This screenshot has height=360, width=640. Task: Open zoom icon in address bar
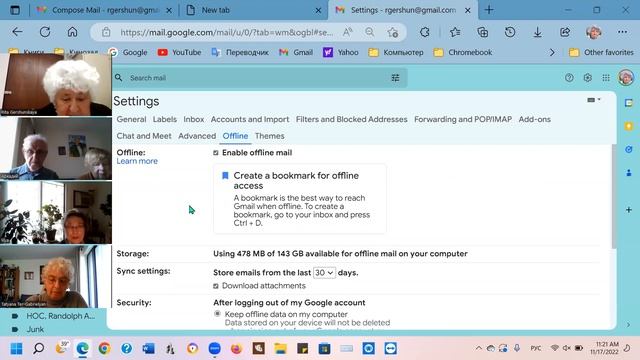coord(369,32)
